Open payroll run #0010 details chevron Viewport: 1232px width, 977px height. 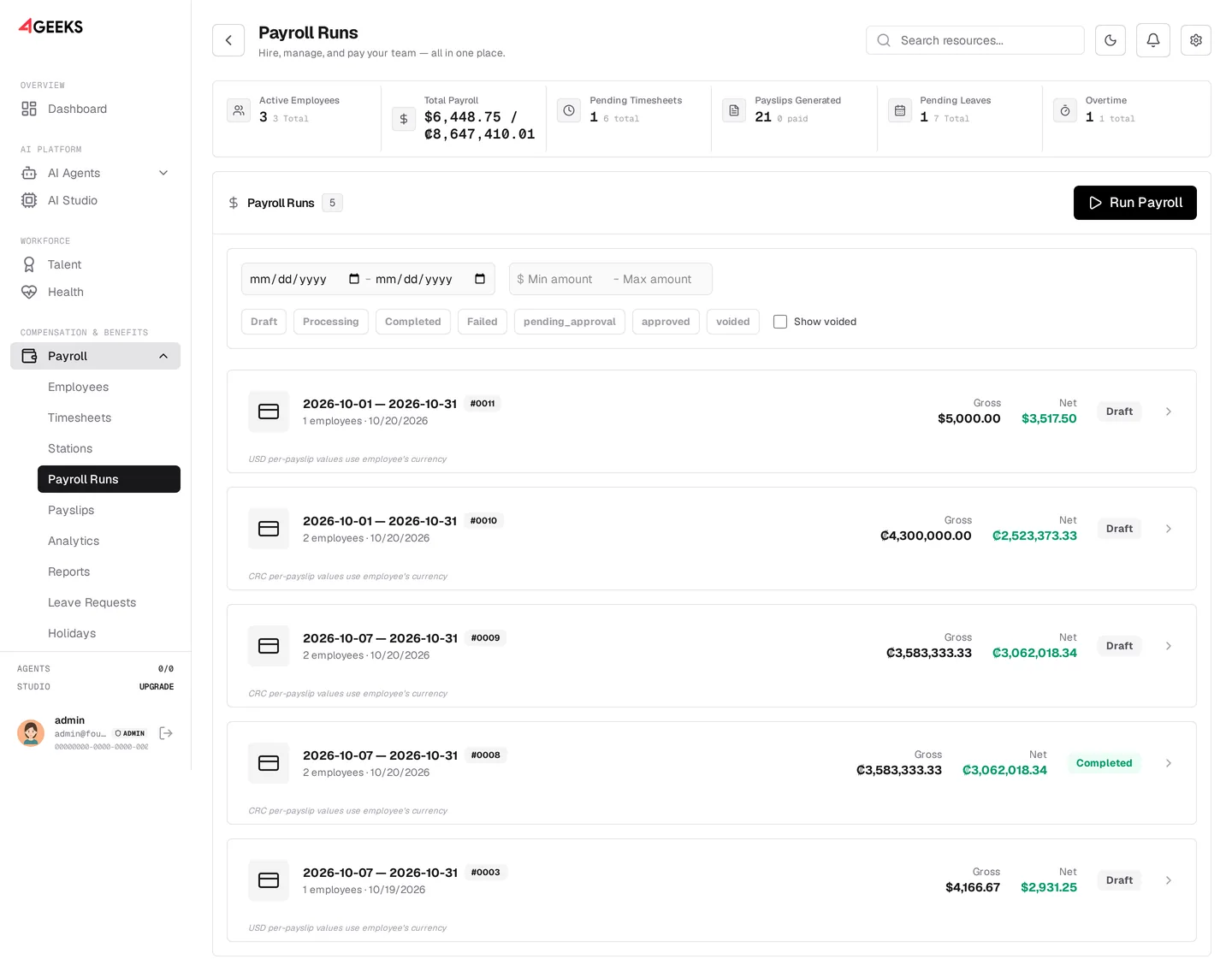[1169, 529]
